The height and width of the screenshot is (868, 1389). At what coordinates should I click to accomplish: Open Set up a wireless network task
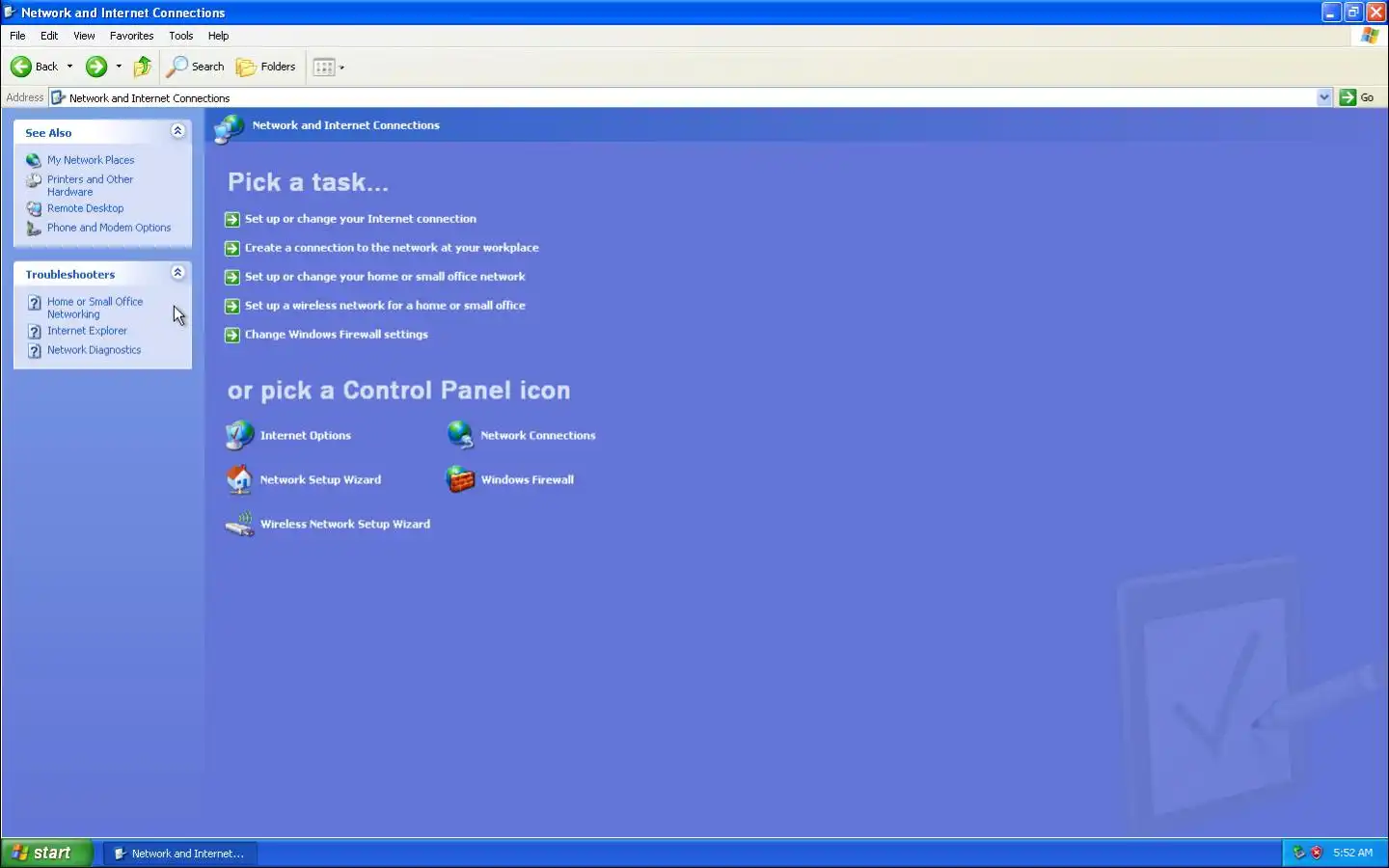click(x=385, y=306)
